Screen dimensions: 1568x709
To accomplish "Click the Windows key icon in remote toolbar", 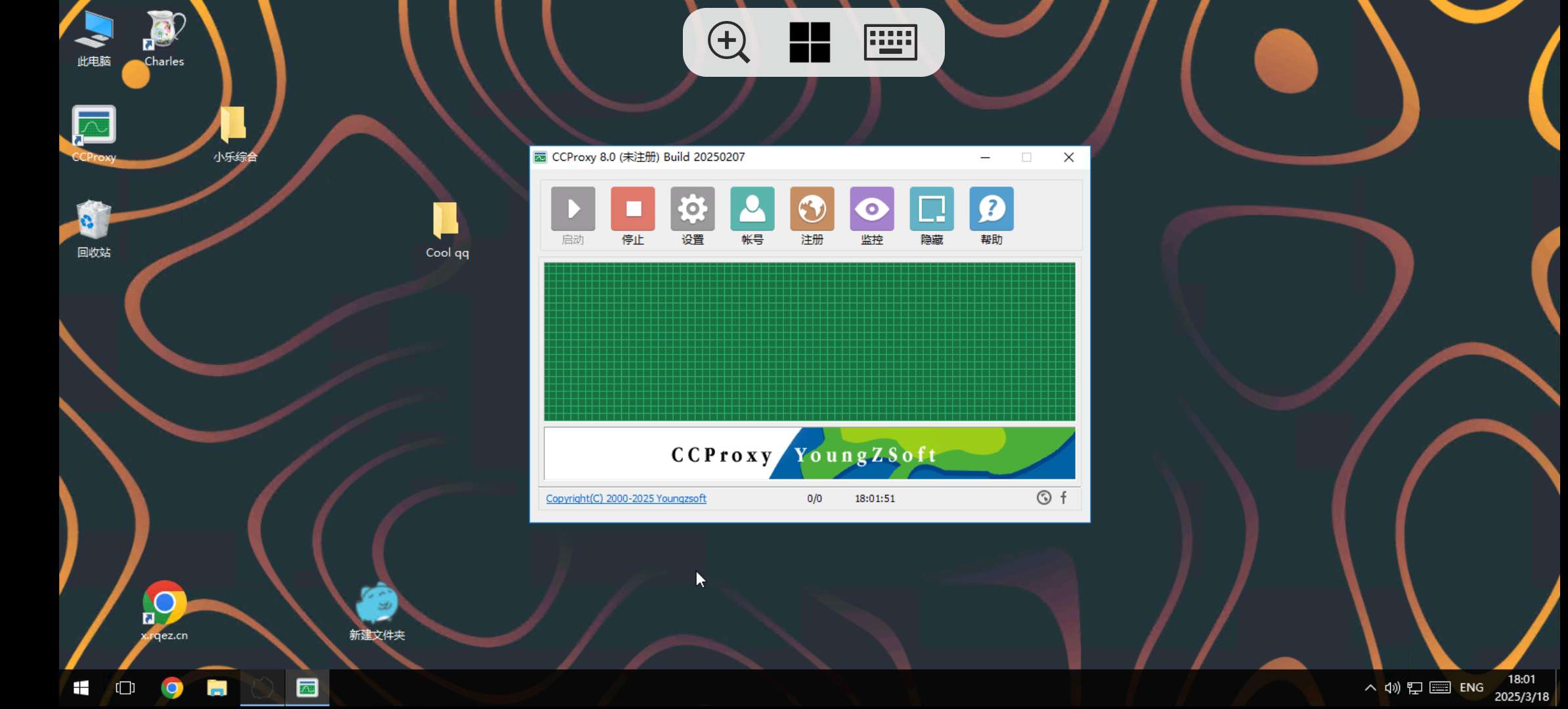I will tap(810, 42).
